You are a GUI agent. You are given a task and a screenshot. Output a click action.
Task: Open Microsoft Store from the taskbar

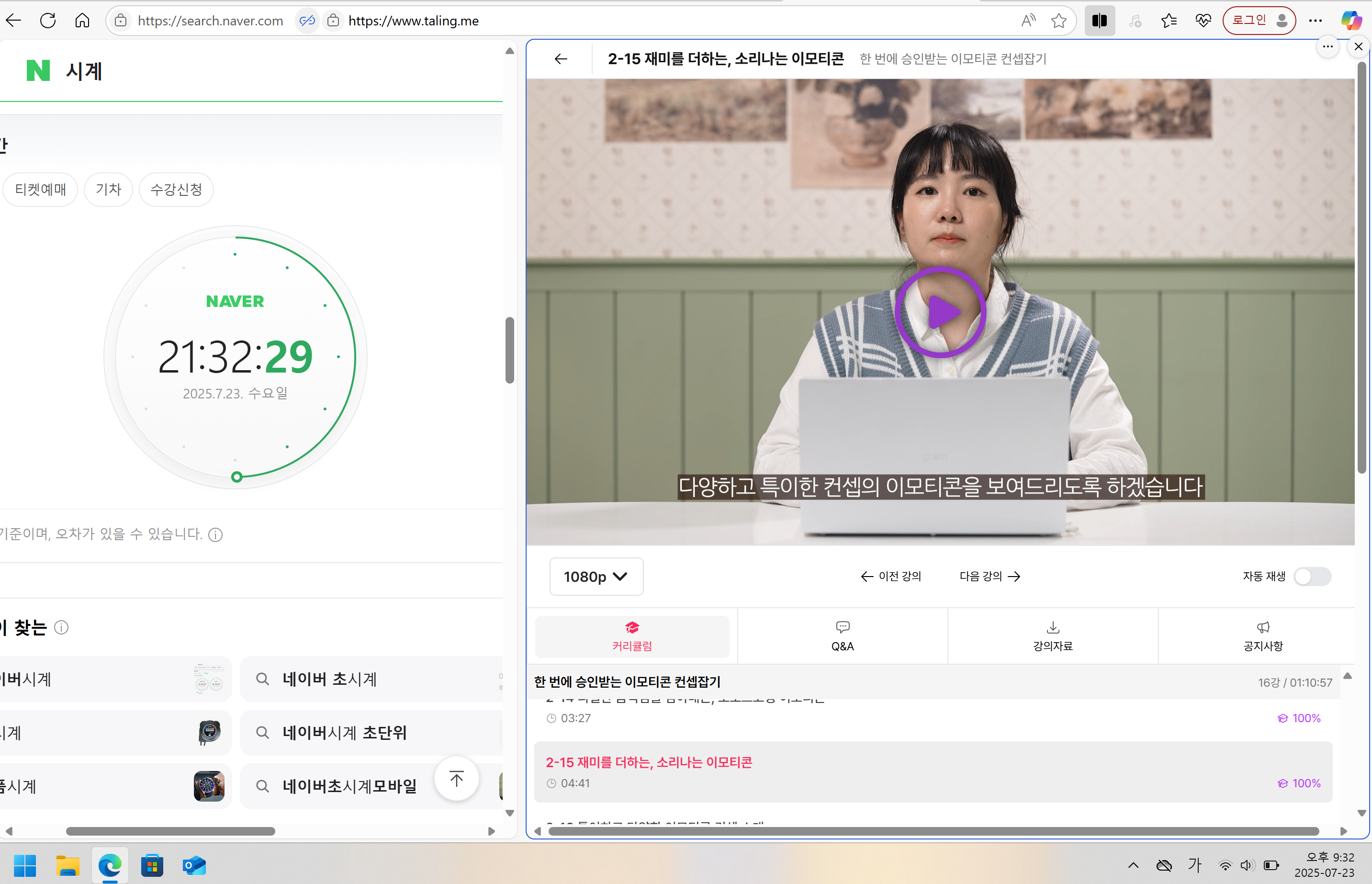pos(152,866)
